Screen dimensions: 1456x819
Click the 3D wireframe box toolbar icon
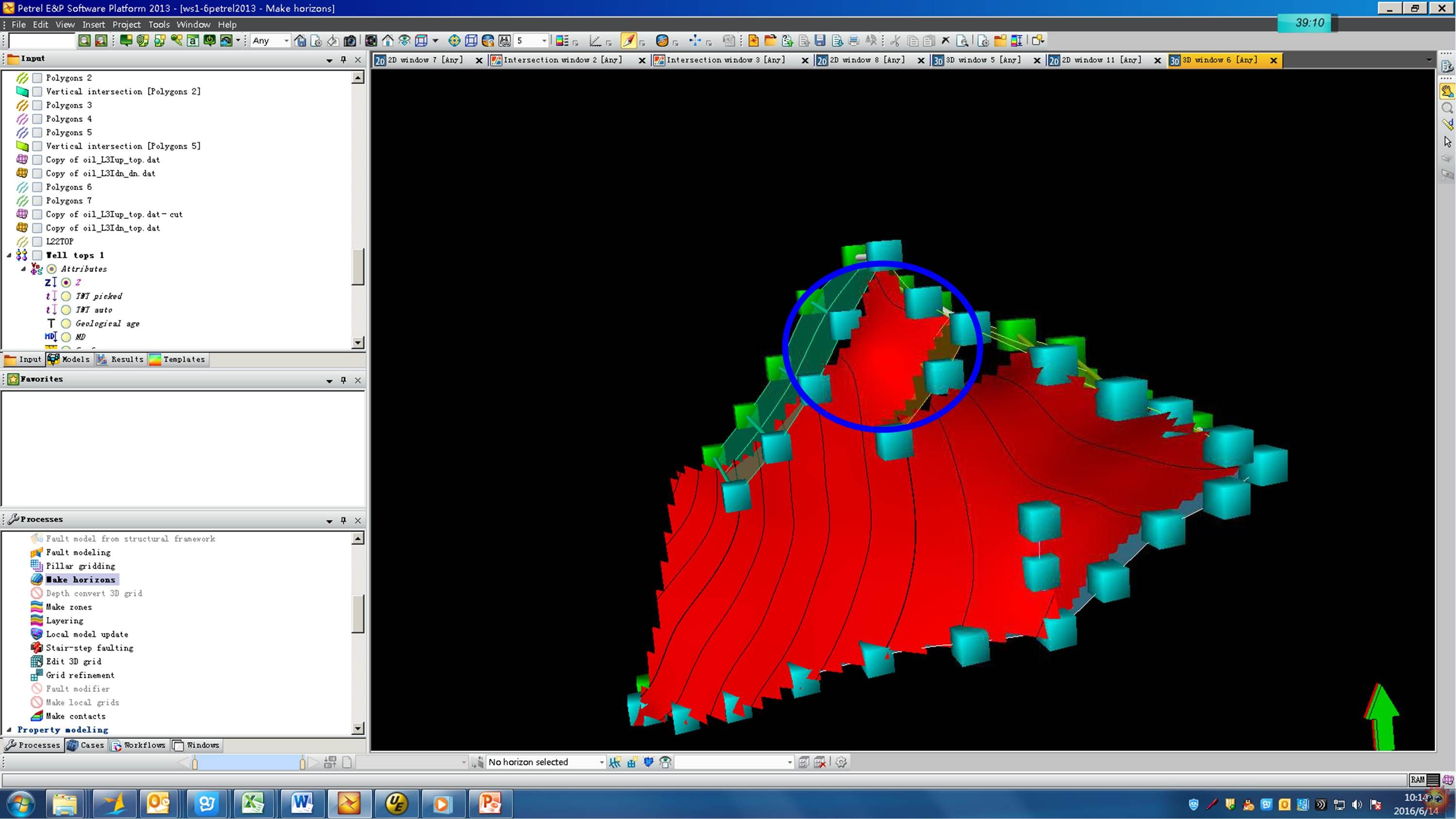(471, 41)
